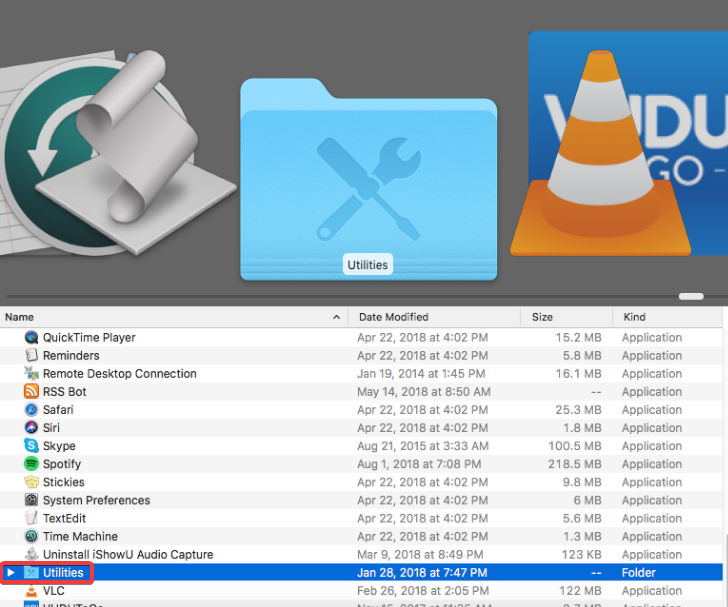Image resolution: width=728 pixels, height=607 pixels.
Task: Click the Folder kind in Utilities row
Action: [638, 573]
